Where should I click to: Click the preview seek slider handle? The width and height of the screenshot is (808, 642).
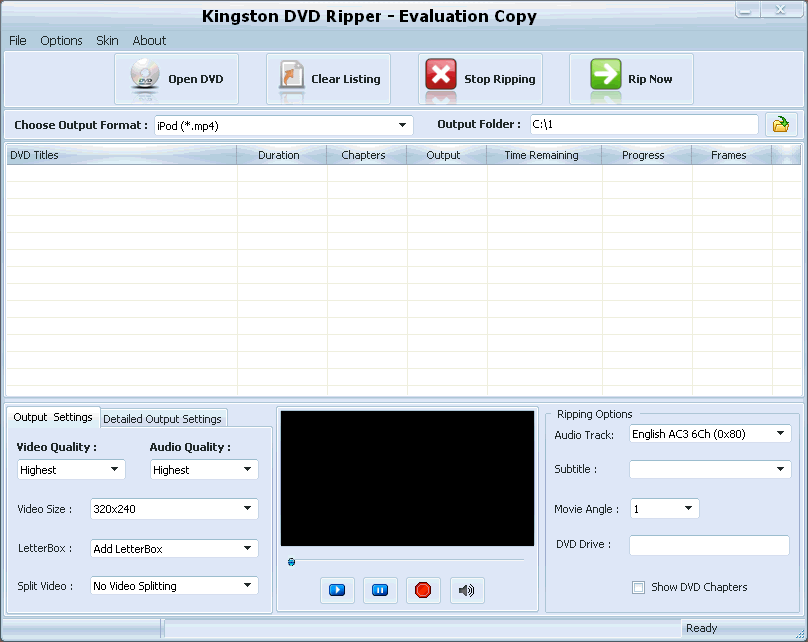tap(291, 562)
